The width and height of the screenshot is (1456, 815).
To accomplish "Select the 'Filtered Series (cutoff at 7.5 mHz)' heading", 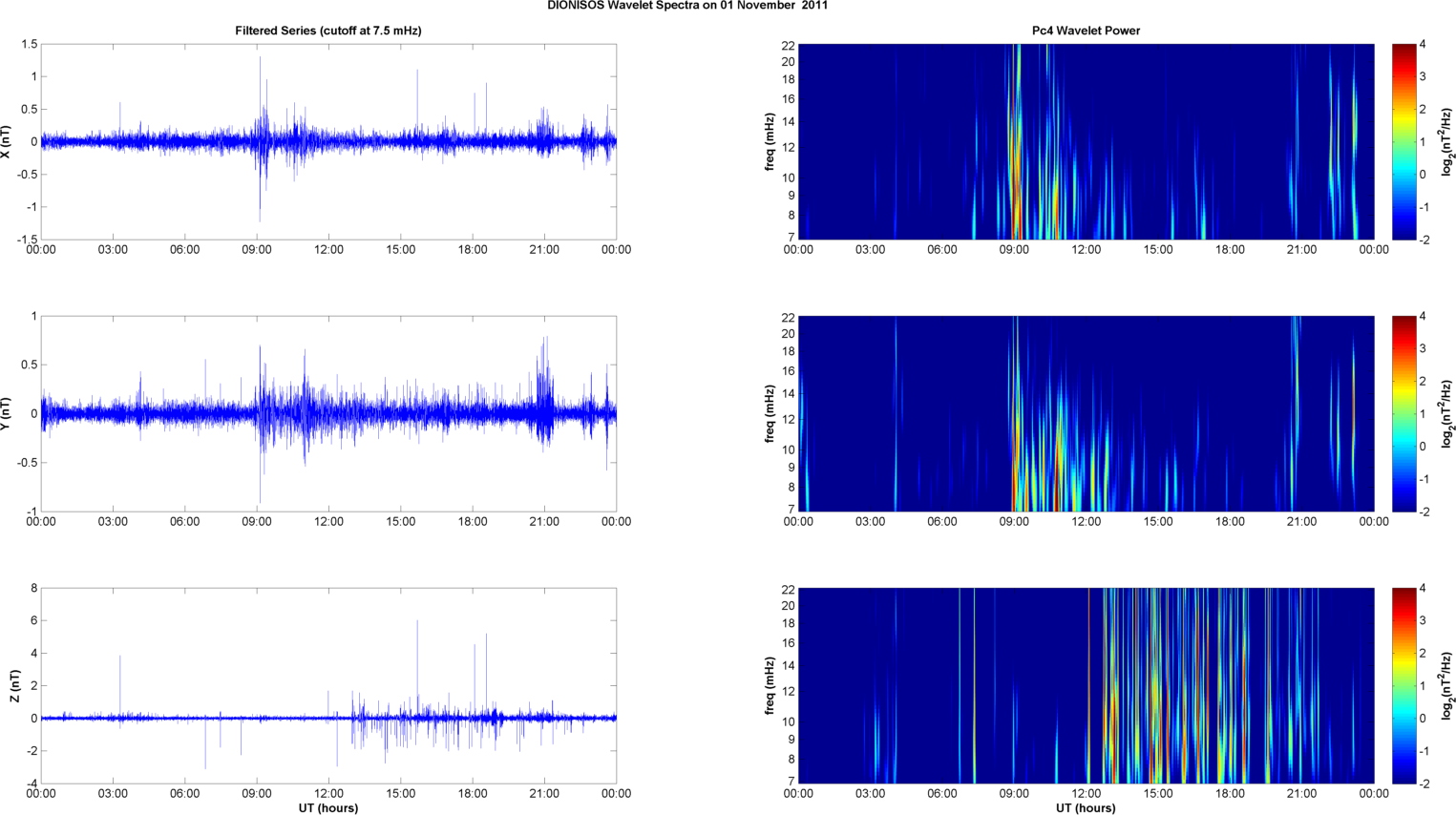I will coord(328,31).
